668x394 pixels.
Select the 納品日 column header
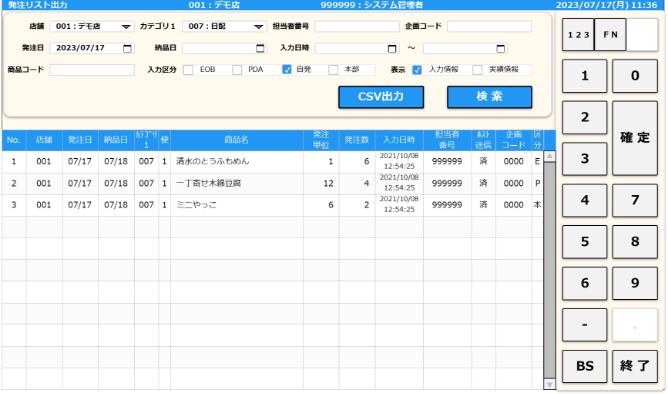(x=116, y=140)
